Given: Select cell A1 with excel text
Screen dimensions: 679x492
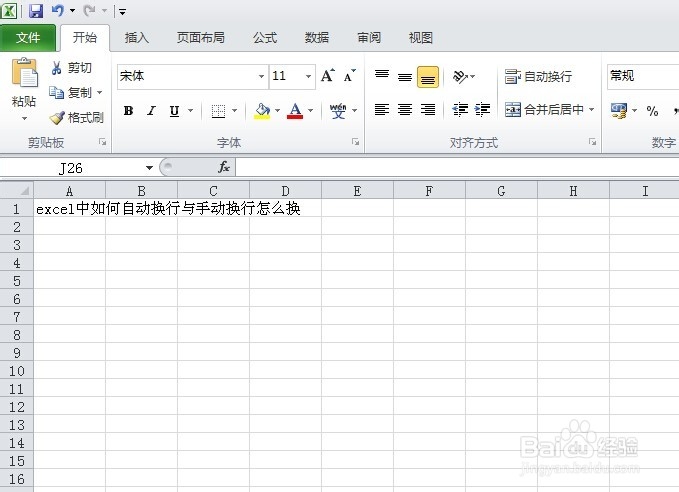Looking at the screenshot, I should coord(70,209).
